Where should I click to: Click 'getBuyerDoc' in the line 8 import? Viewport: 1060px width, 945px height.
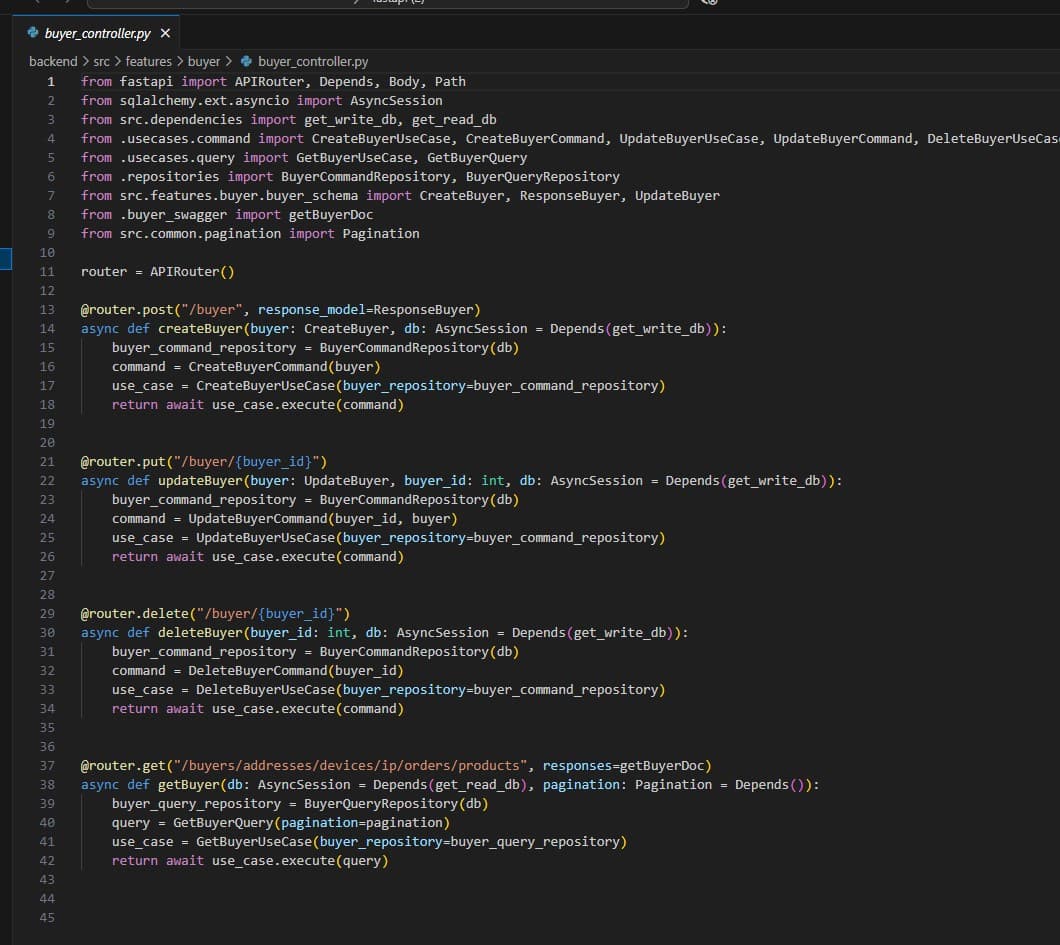click(331, 214)
